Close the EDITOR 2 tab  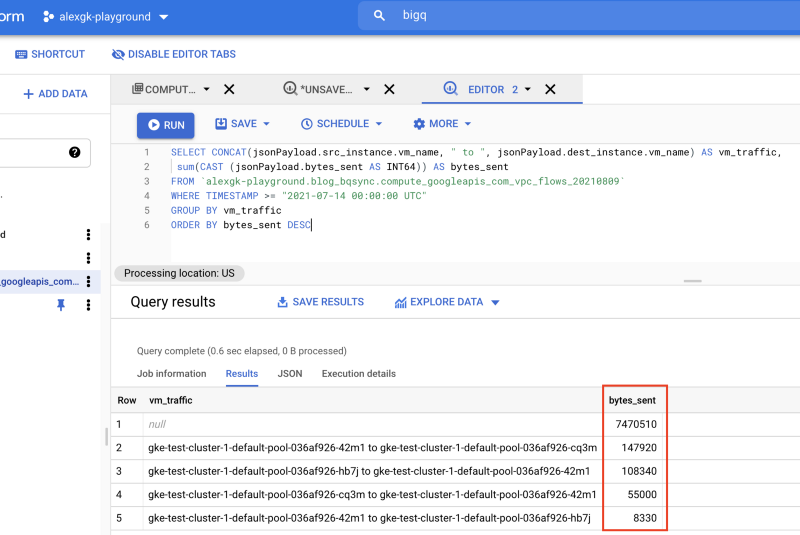tap(550, 89)
